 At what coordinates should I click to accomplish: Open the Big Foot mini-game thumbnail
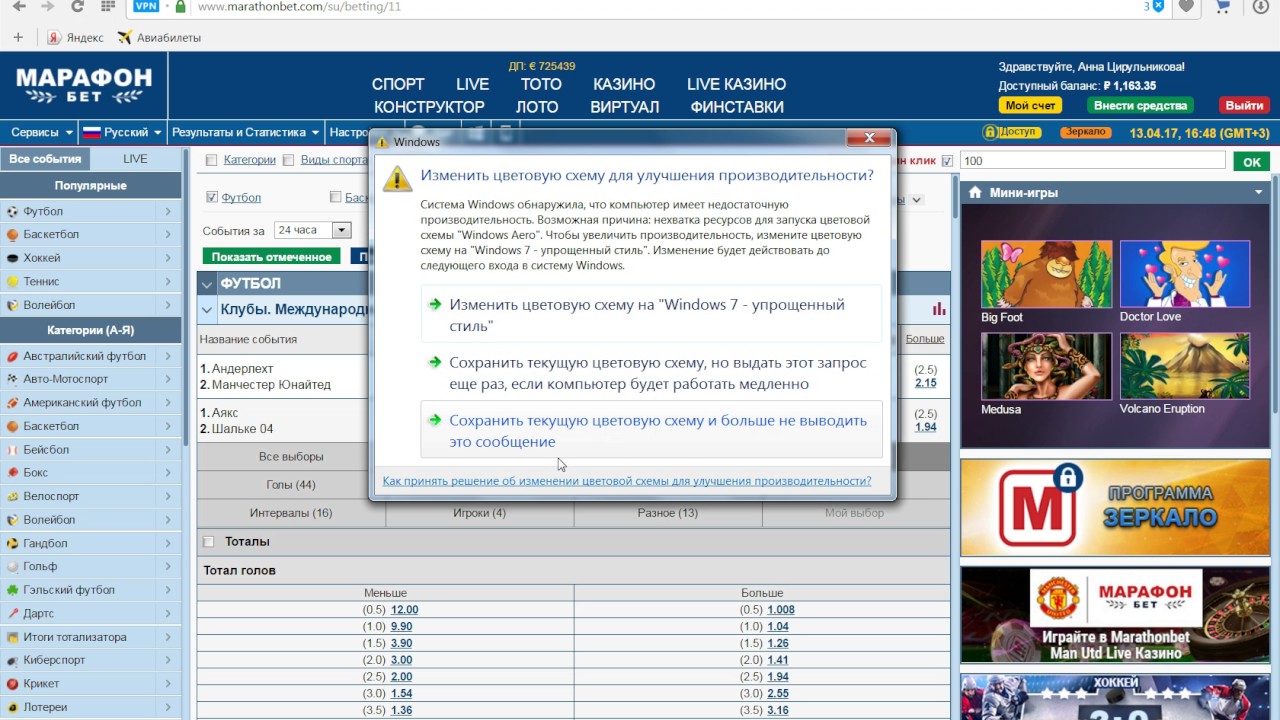[x=1046, y=274]
